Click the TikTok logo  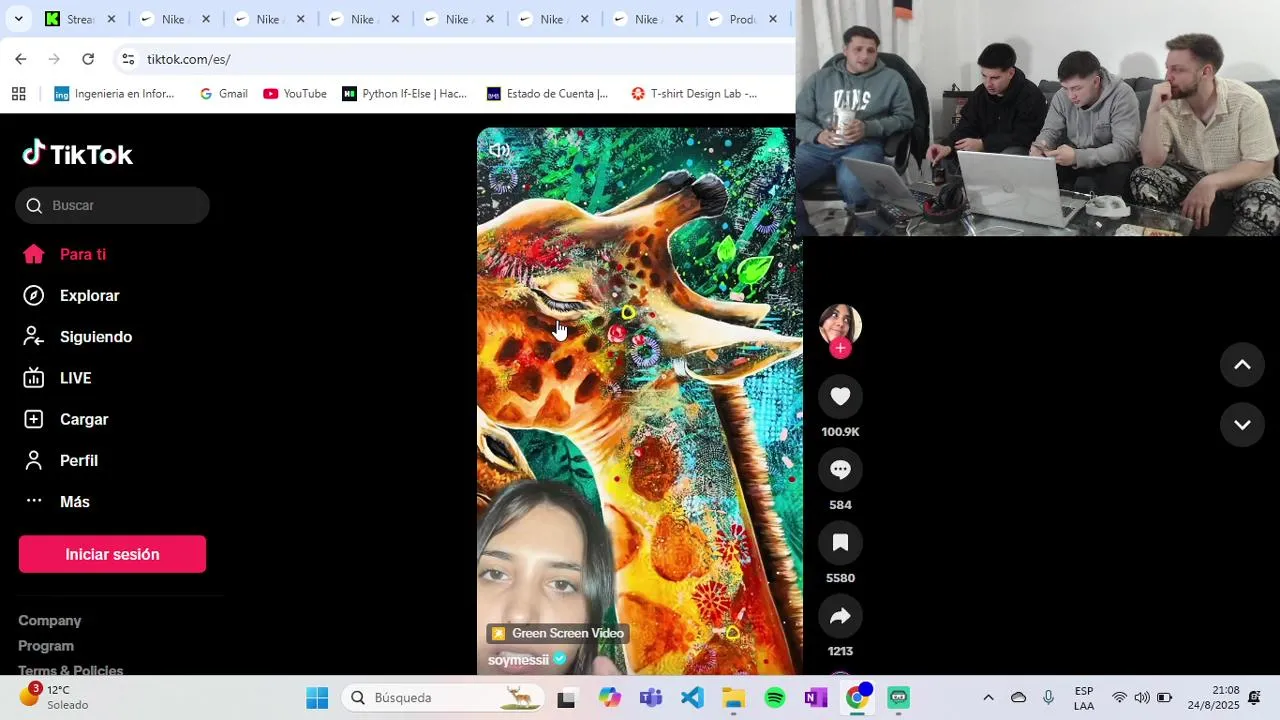[x=78, y=153]
